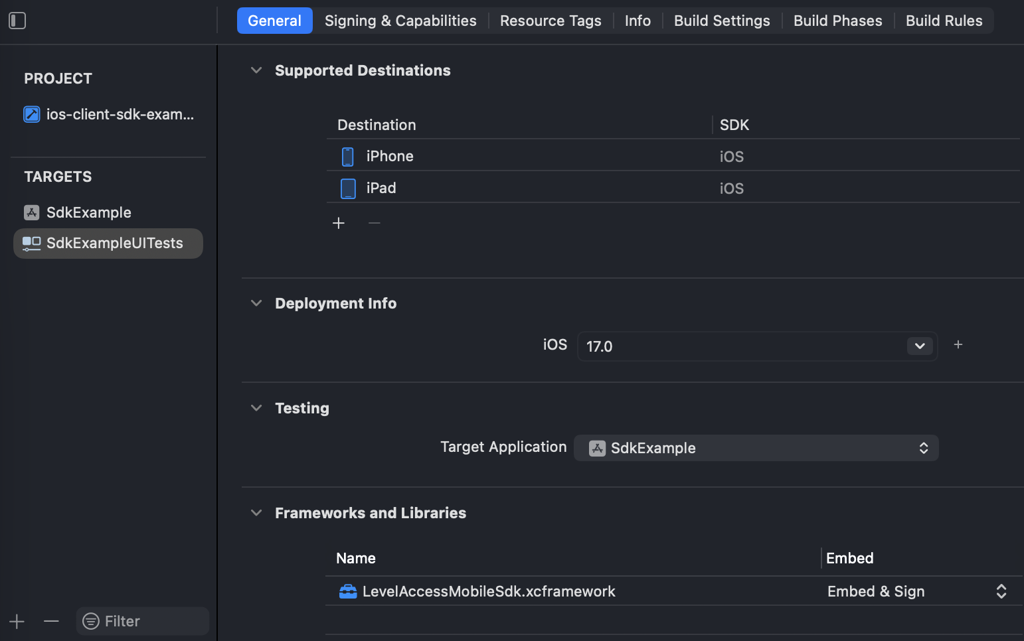The image size is (1024, 641).
Task: Click the Name column header
Action: point(356,558)
